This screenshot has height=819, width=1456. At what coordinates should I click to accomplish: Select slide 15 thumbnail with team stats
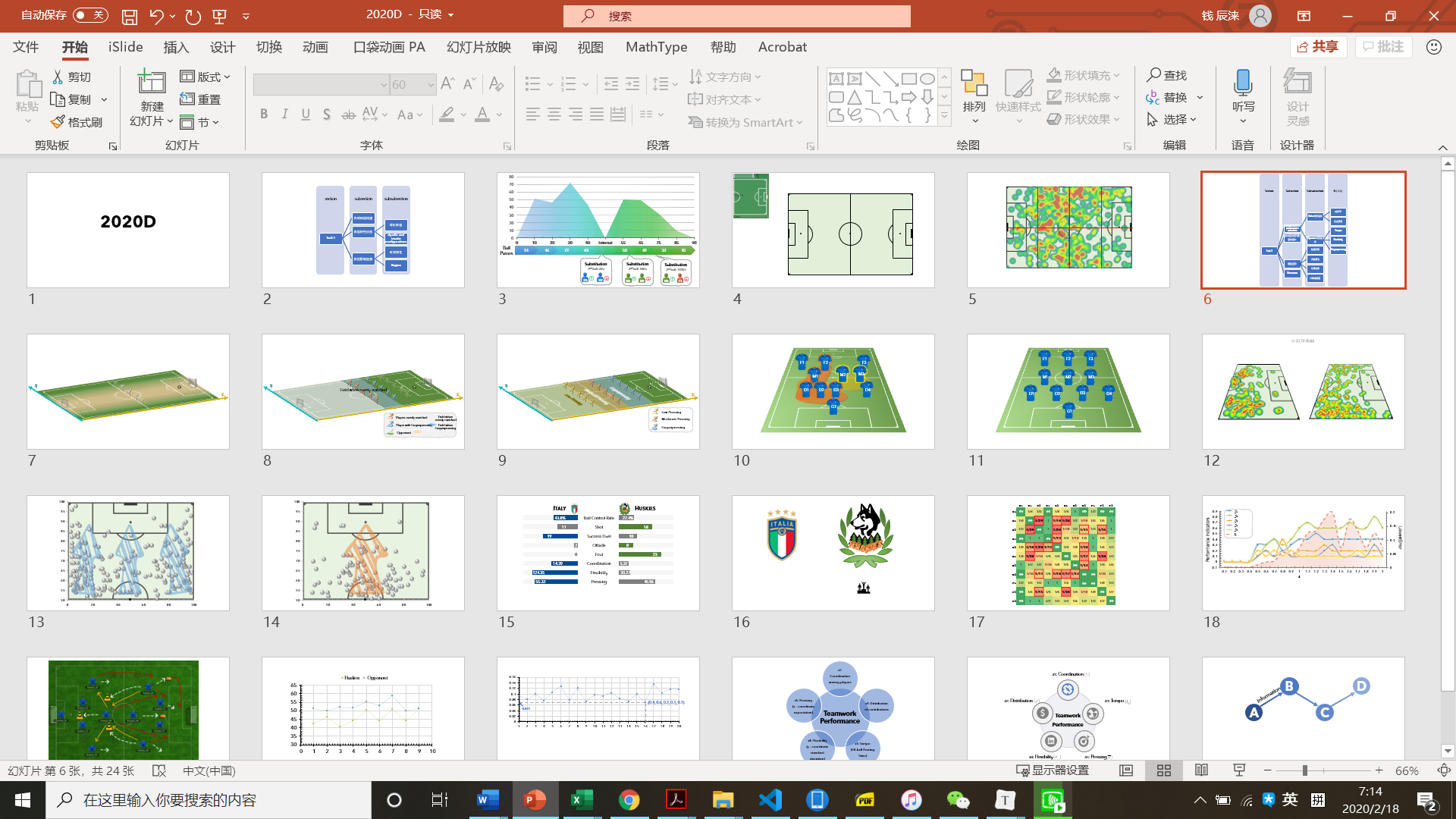598,553
